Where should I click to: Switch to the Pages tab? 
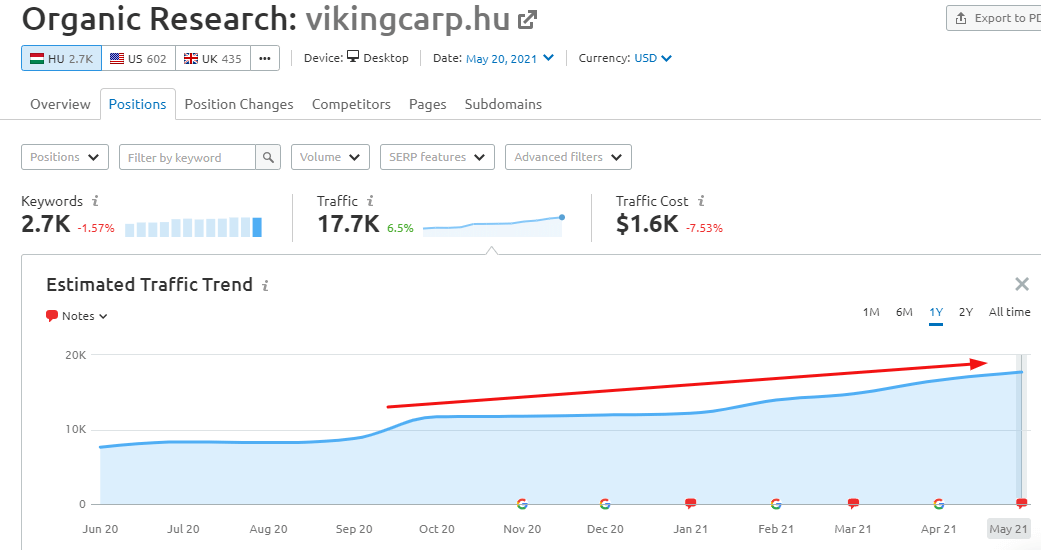(x=428, y=104)
